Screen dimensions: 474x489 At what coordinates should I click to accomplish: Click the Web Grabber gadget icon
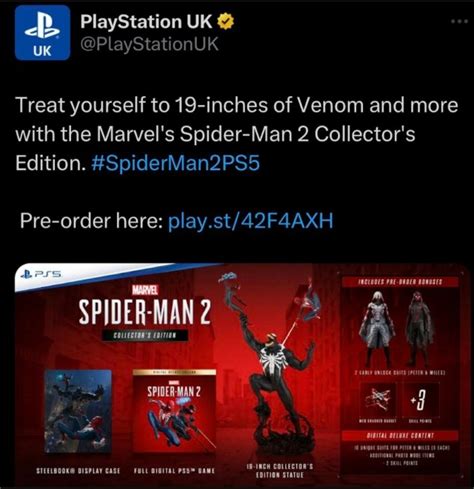pos(378,400)
